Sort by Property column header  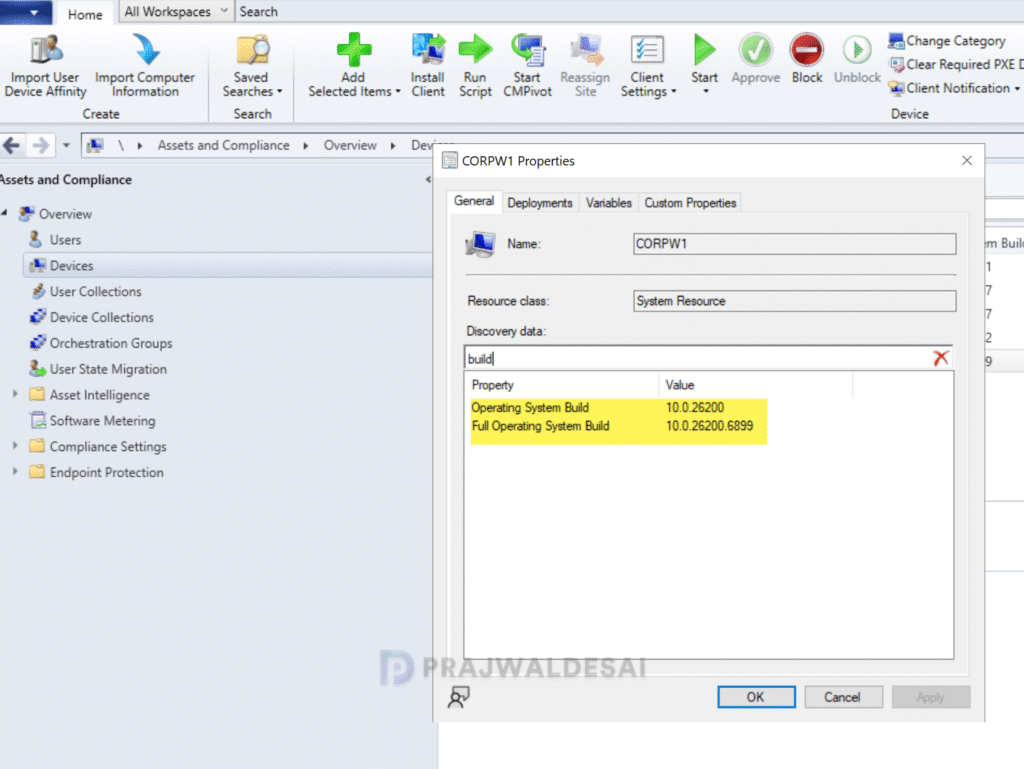562,385
